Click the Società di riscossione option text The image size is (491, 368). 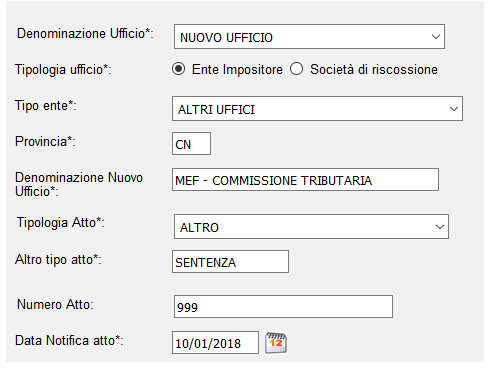coord(374,69)
